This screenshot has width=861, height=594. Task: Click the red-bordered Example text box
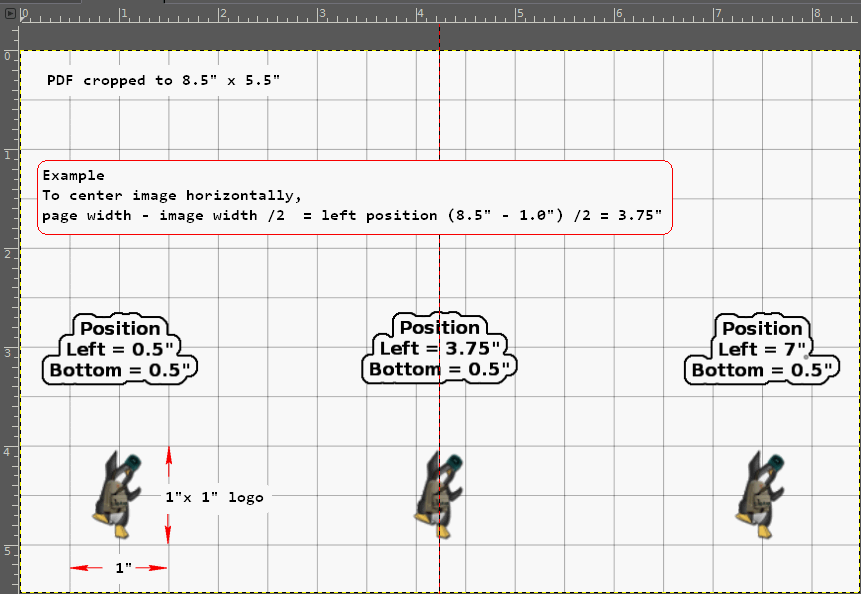tap(355, 198)
